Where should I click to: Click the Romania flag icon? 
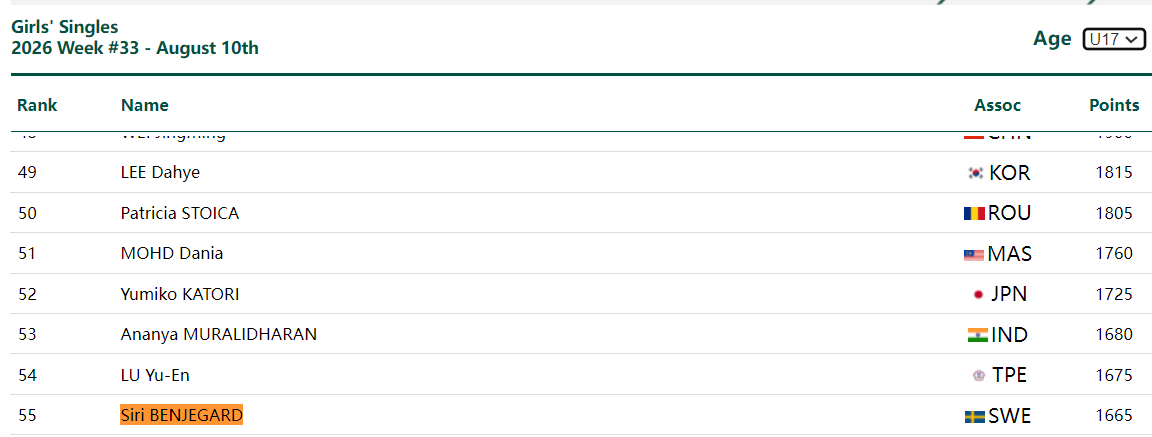click(x=974, y=214)
